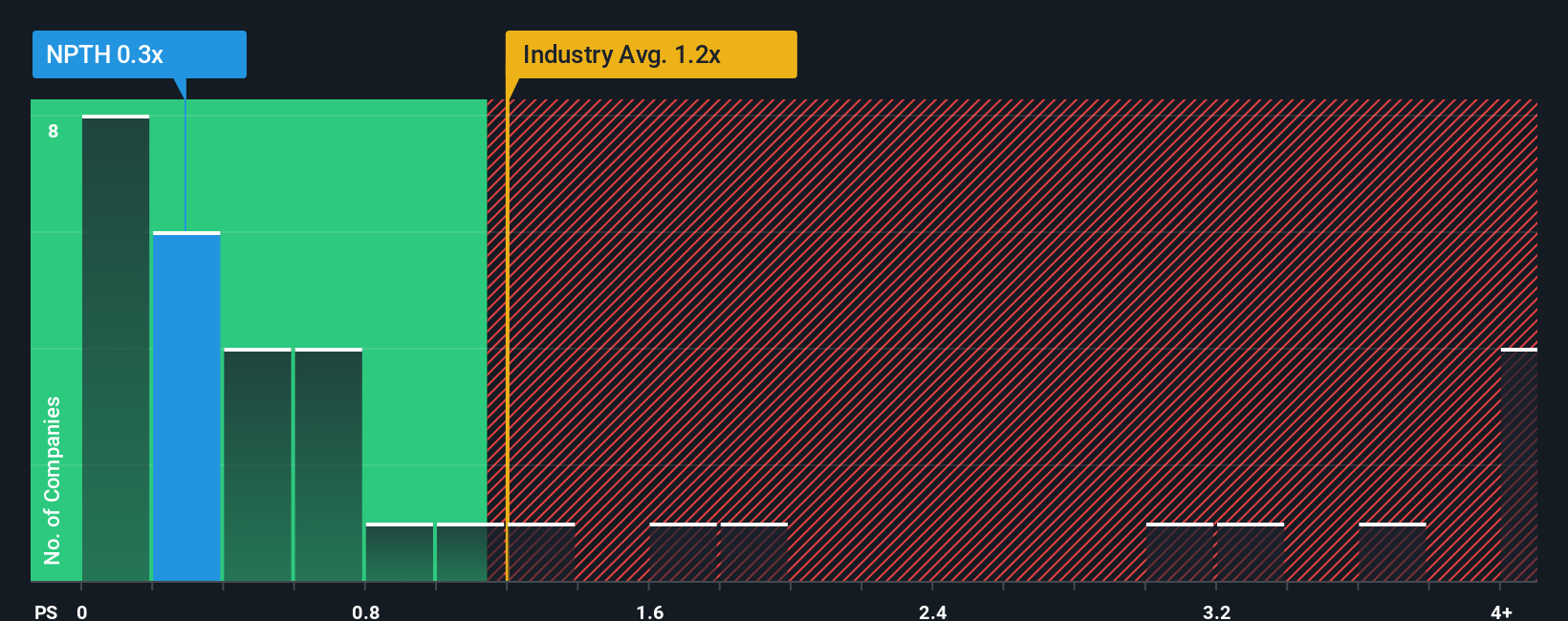Click the 'PS' axis label
The width and height of the screenshot is (1568, 621).
point(46,611)
